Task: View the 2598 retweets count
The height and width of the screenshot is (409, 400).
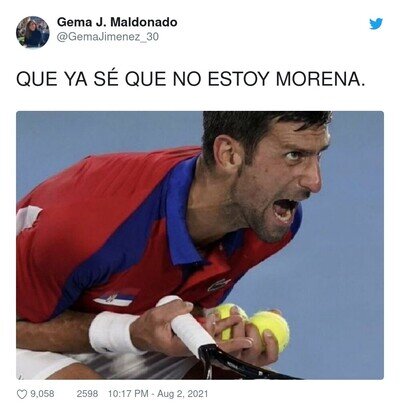Action: (87, 394)
